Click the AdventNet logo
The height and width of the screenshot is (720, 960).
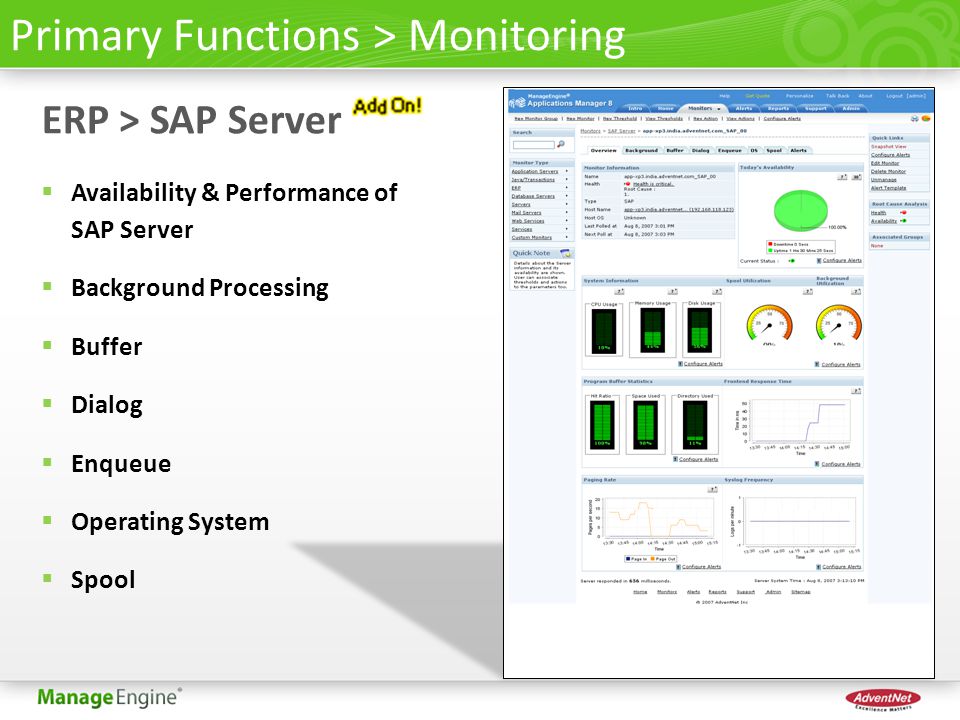click(882, 699)
